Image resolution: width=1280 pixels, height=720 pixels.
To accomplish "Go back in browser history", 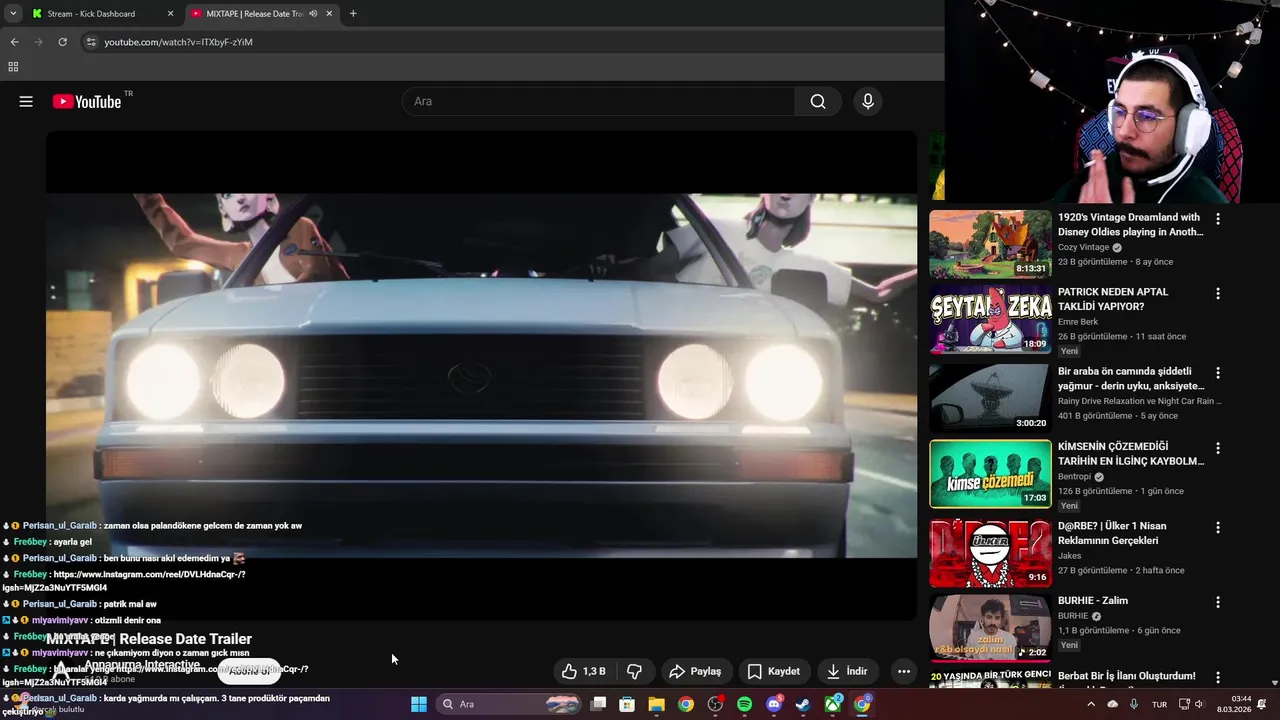I will 14,42.
